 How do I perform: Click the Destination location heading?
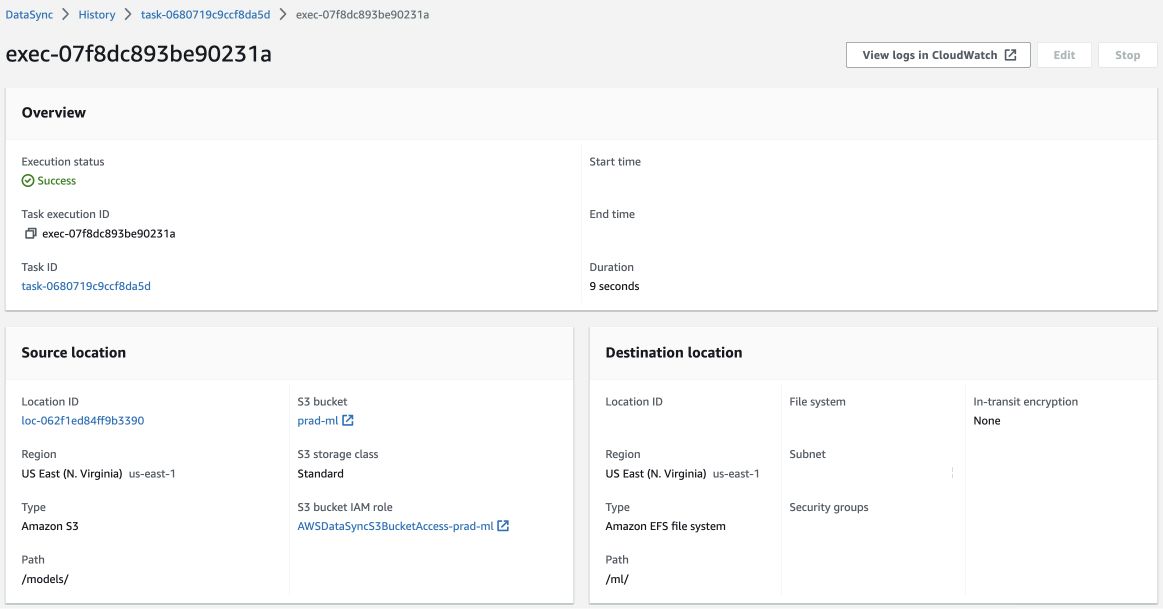coord(673,353)
